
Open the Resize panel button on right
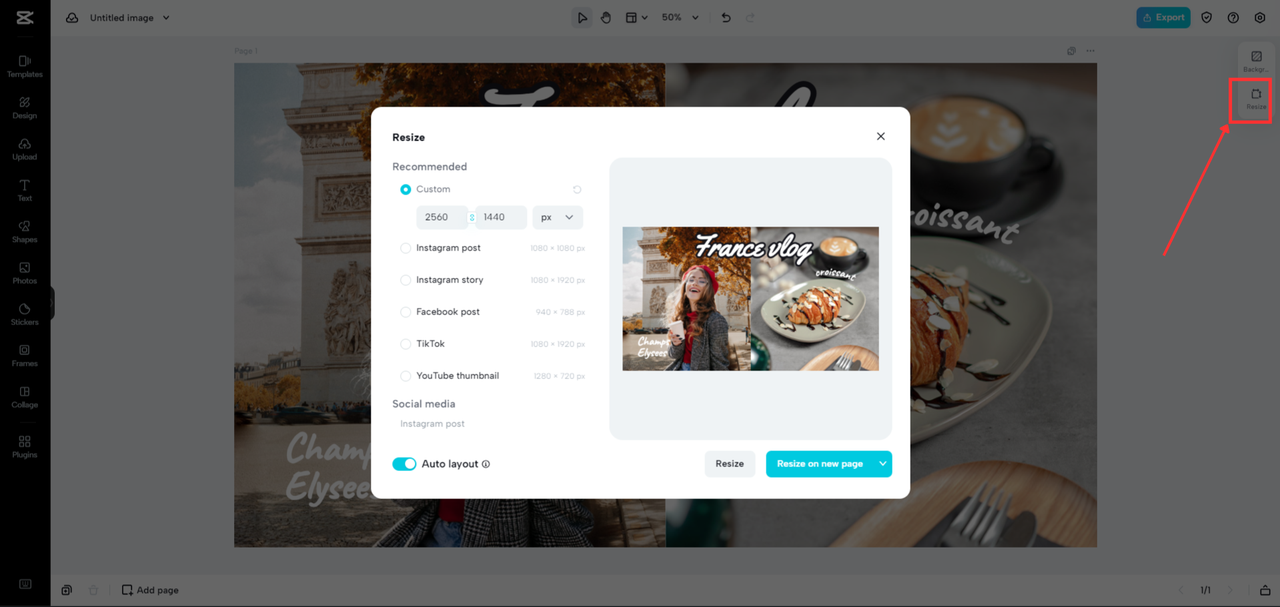pyautogui.click(x=1256, y=99)
